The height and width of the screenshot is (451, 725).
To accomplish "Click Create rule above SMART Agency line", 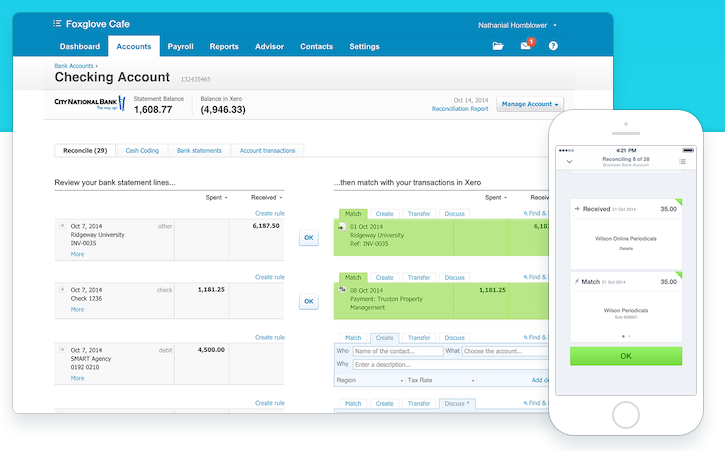I will (270, 337).
